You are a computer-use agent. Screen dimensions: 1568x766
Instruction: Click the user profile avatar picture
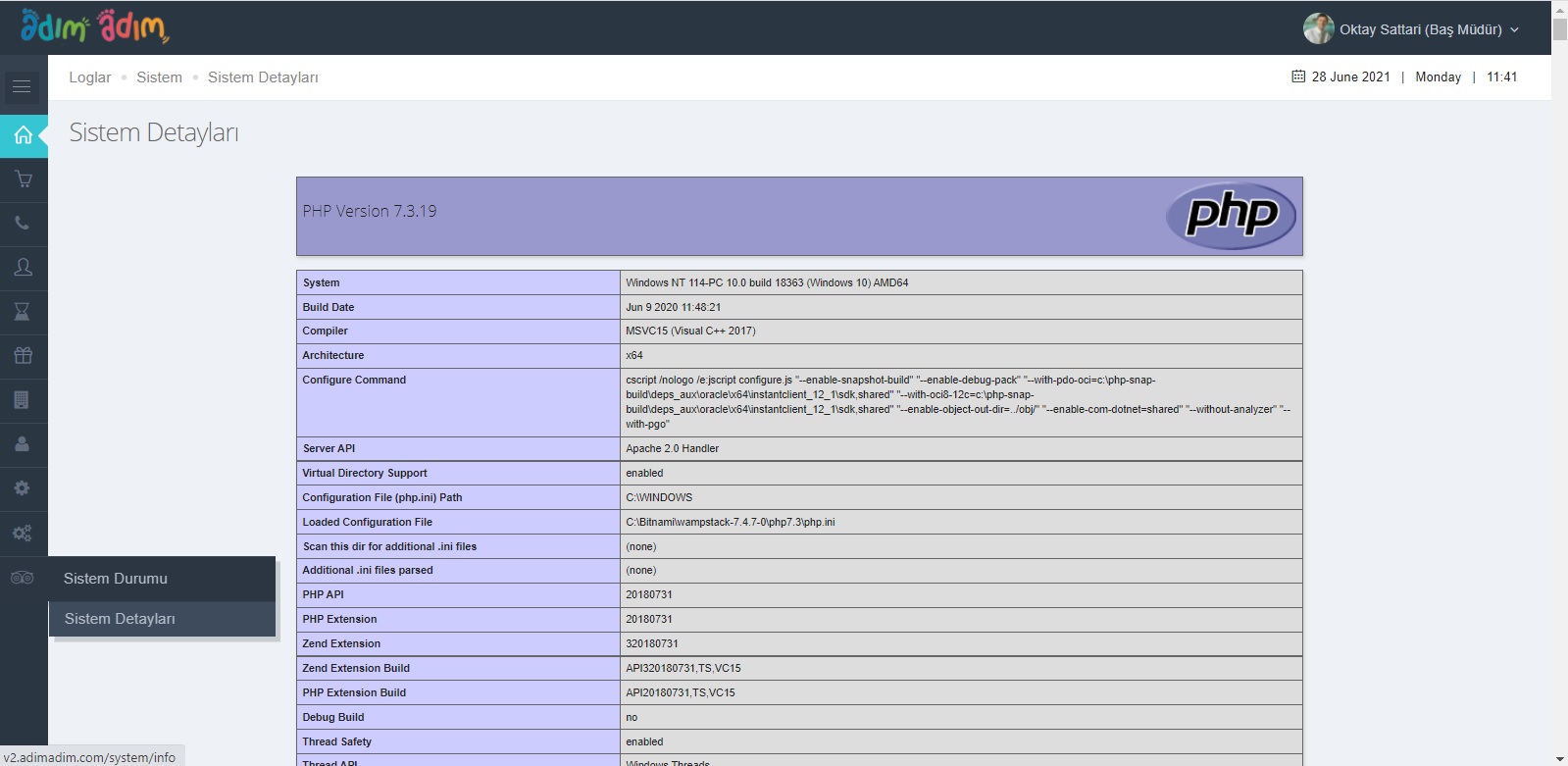1317,28
